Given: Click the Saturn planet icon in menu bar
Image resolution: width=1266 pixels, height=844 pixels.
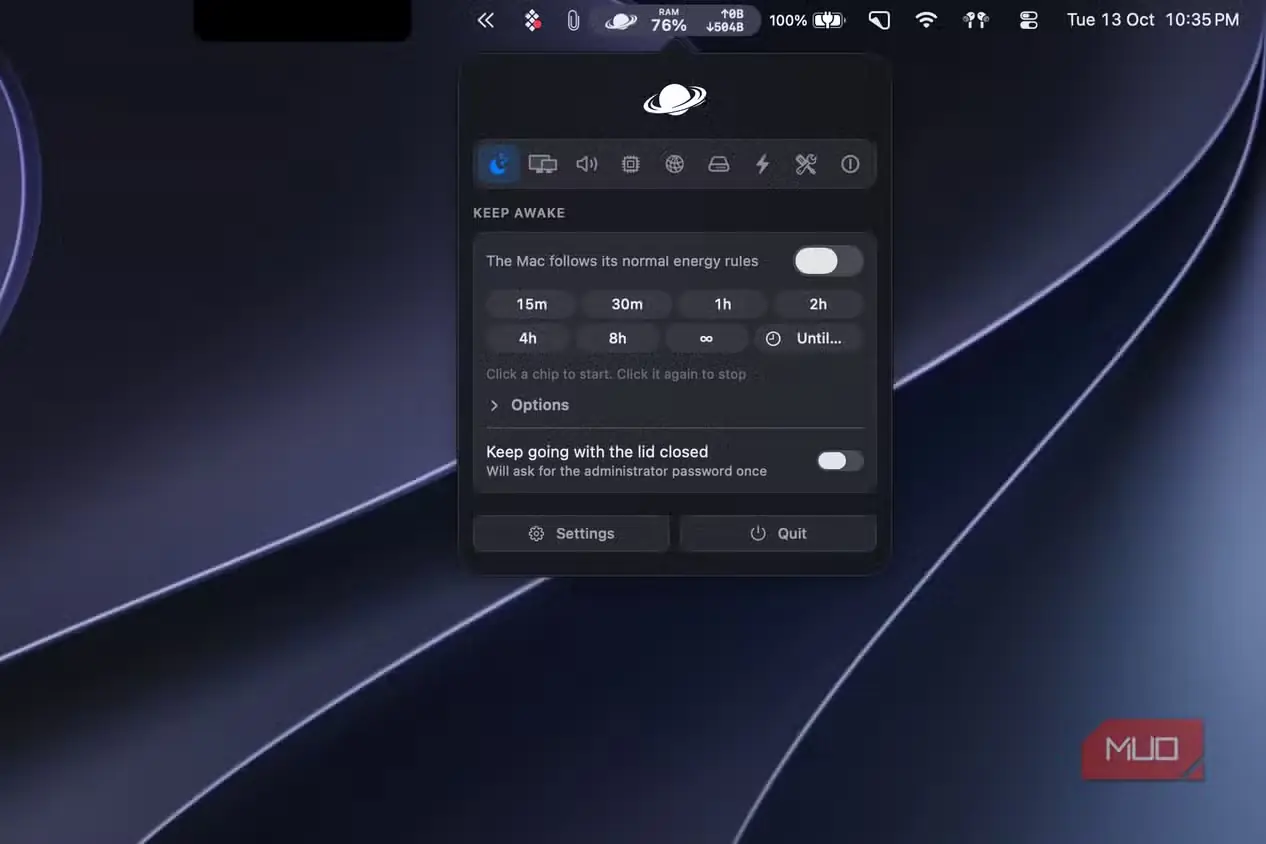Looking at the screenshot, I should (x=621, y=20).
